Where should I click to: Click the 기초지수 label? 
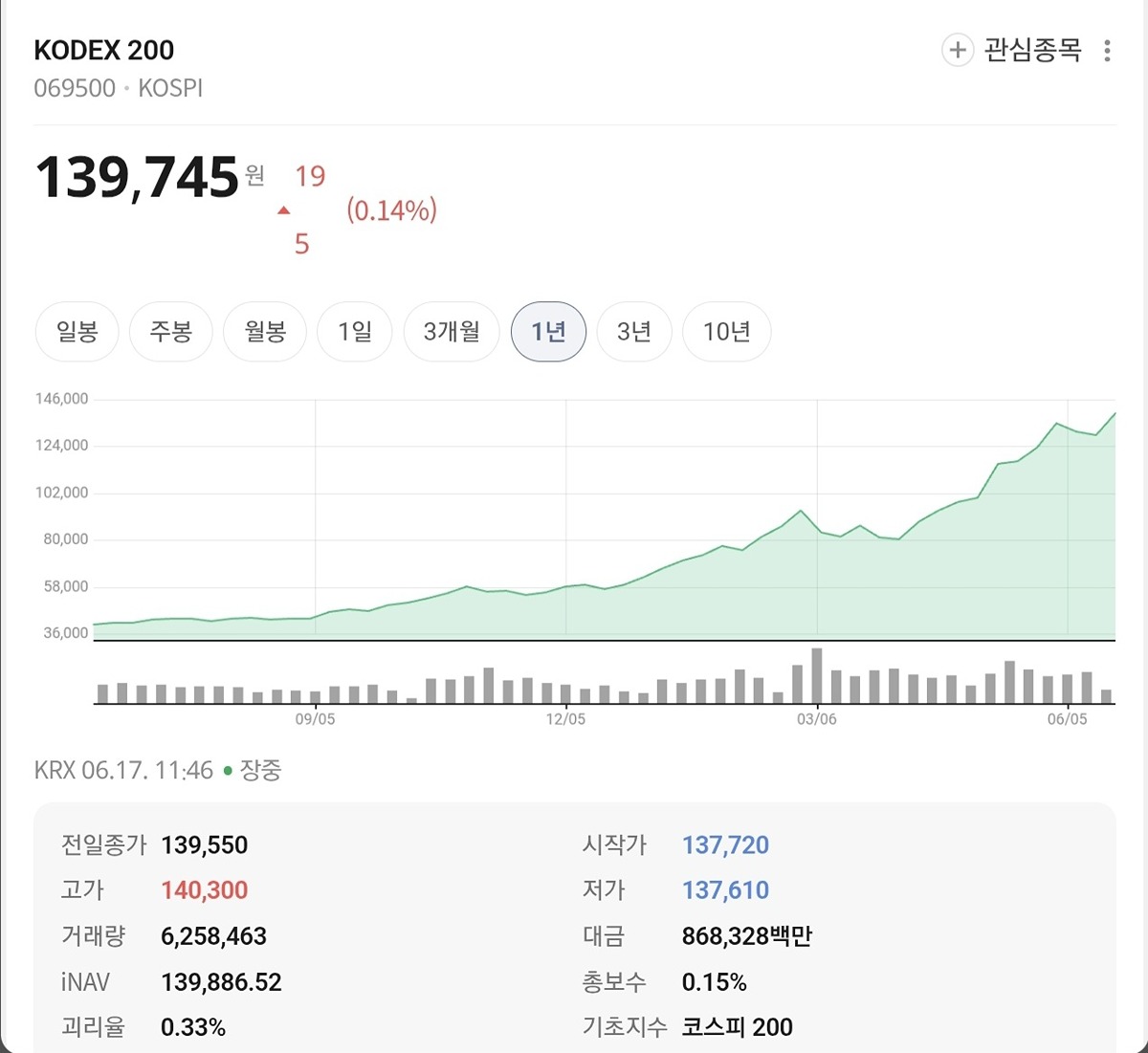pyautogui.click(x=625, y=1027)
